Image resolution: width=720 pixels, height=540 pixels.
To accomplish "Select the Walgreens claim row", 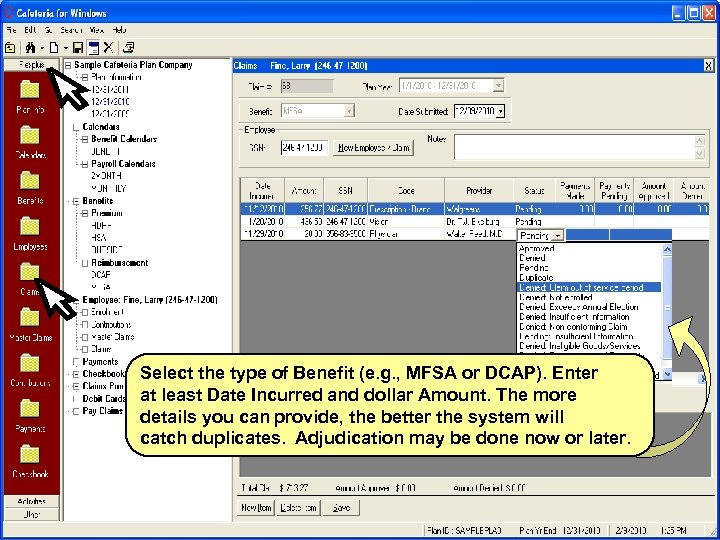I will tap(475, 209).
